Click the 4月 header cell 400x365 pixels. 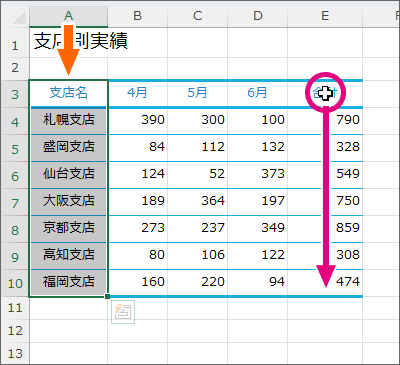(138, 94)
